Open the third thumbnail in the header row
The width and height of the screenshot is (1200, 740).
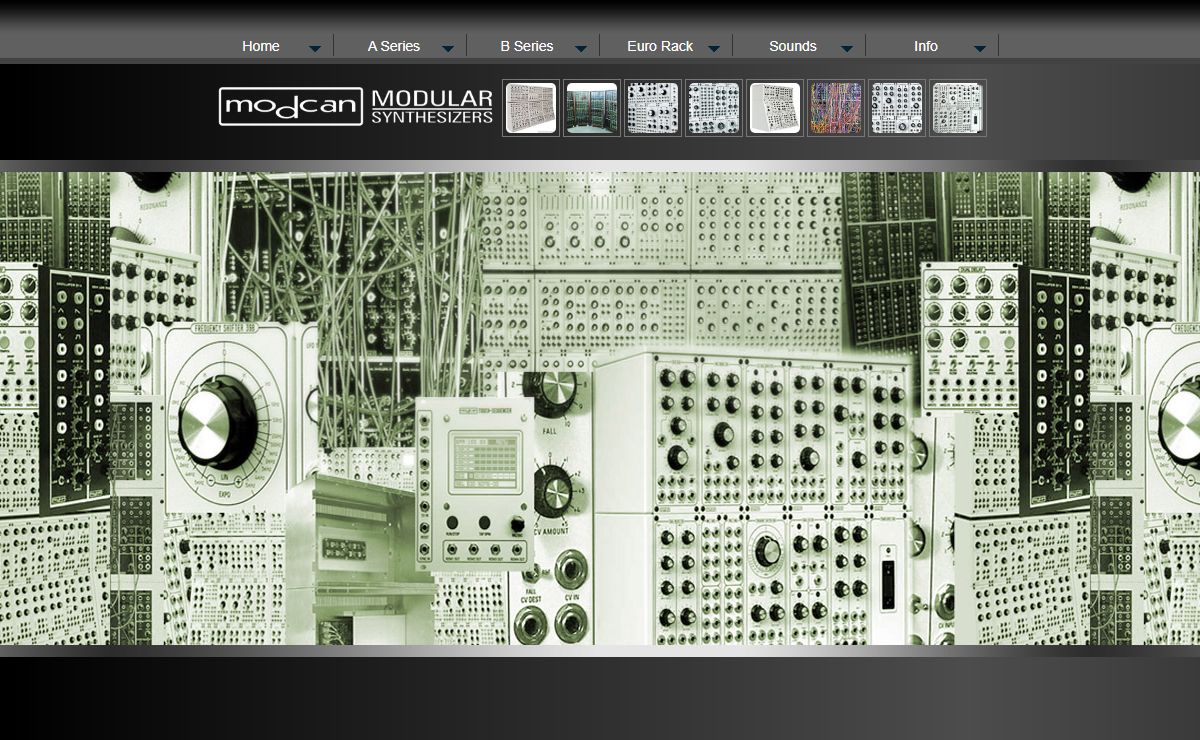pos(653,108)
